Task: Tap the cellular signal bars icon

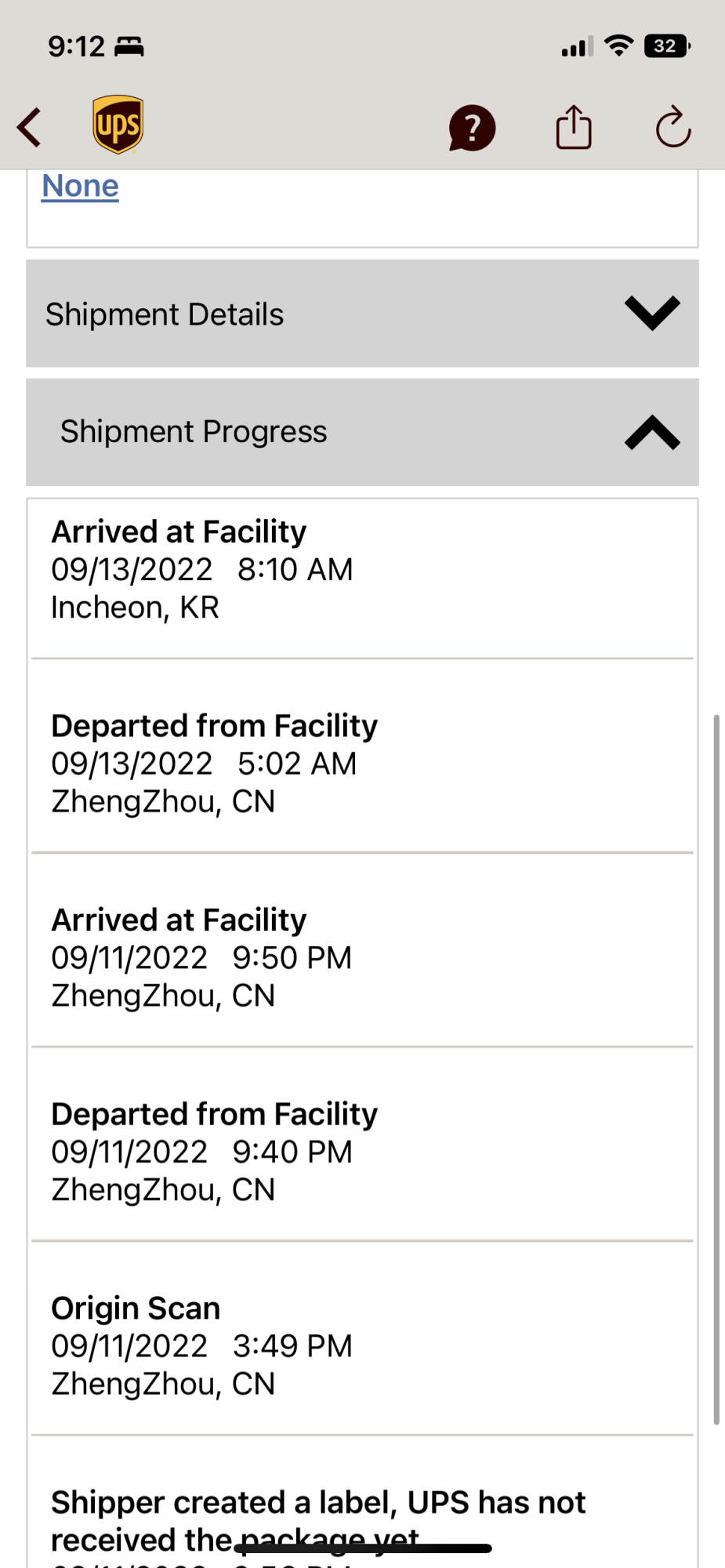Action: point(577,47)
